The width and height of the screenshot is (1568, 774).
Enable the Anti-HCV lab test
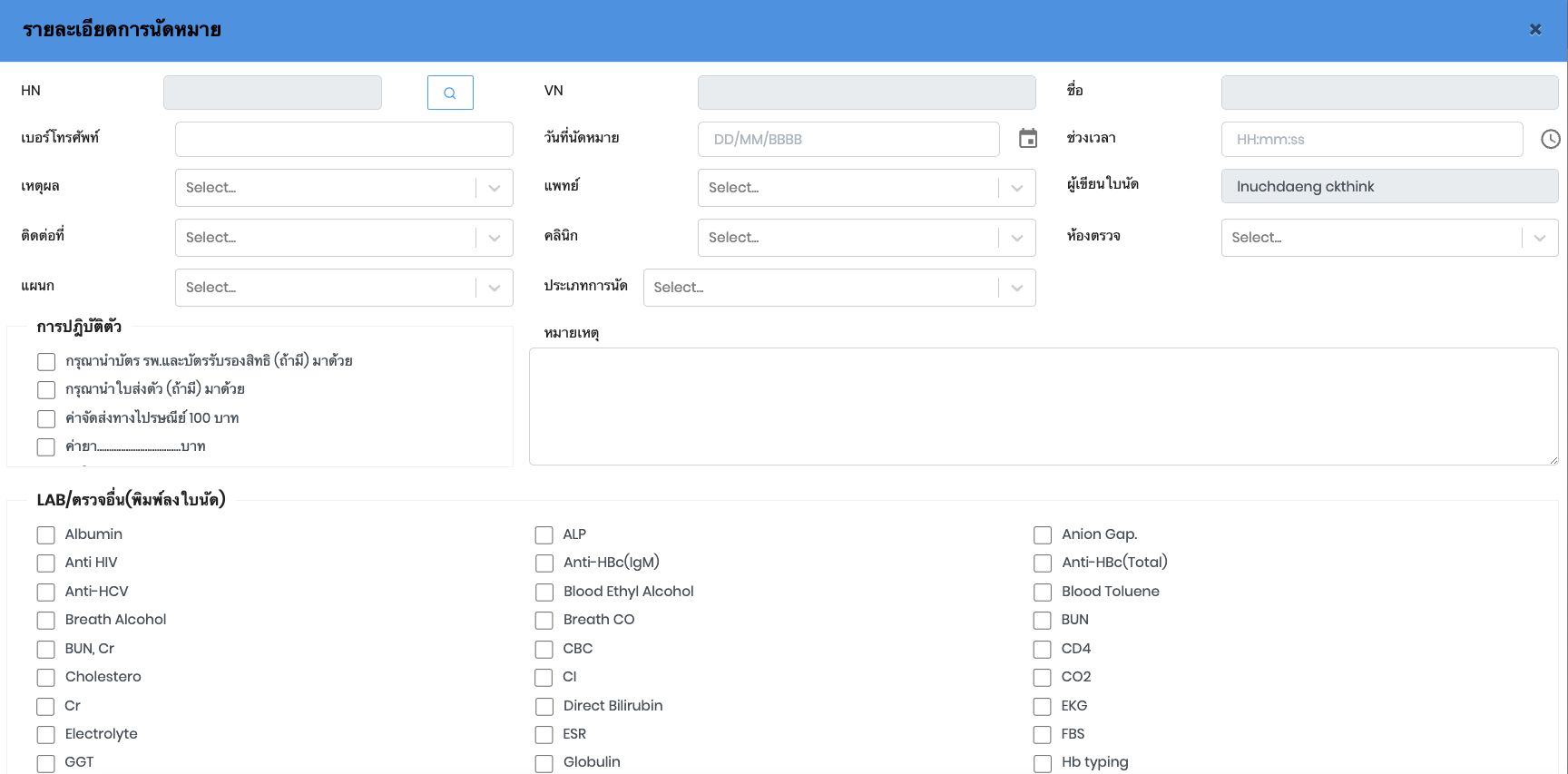click(x=46, y=593)
